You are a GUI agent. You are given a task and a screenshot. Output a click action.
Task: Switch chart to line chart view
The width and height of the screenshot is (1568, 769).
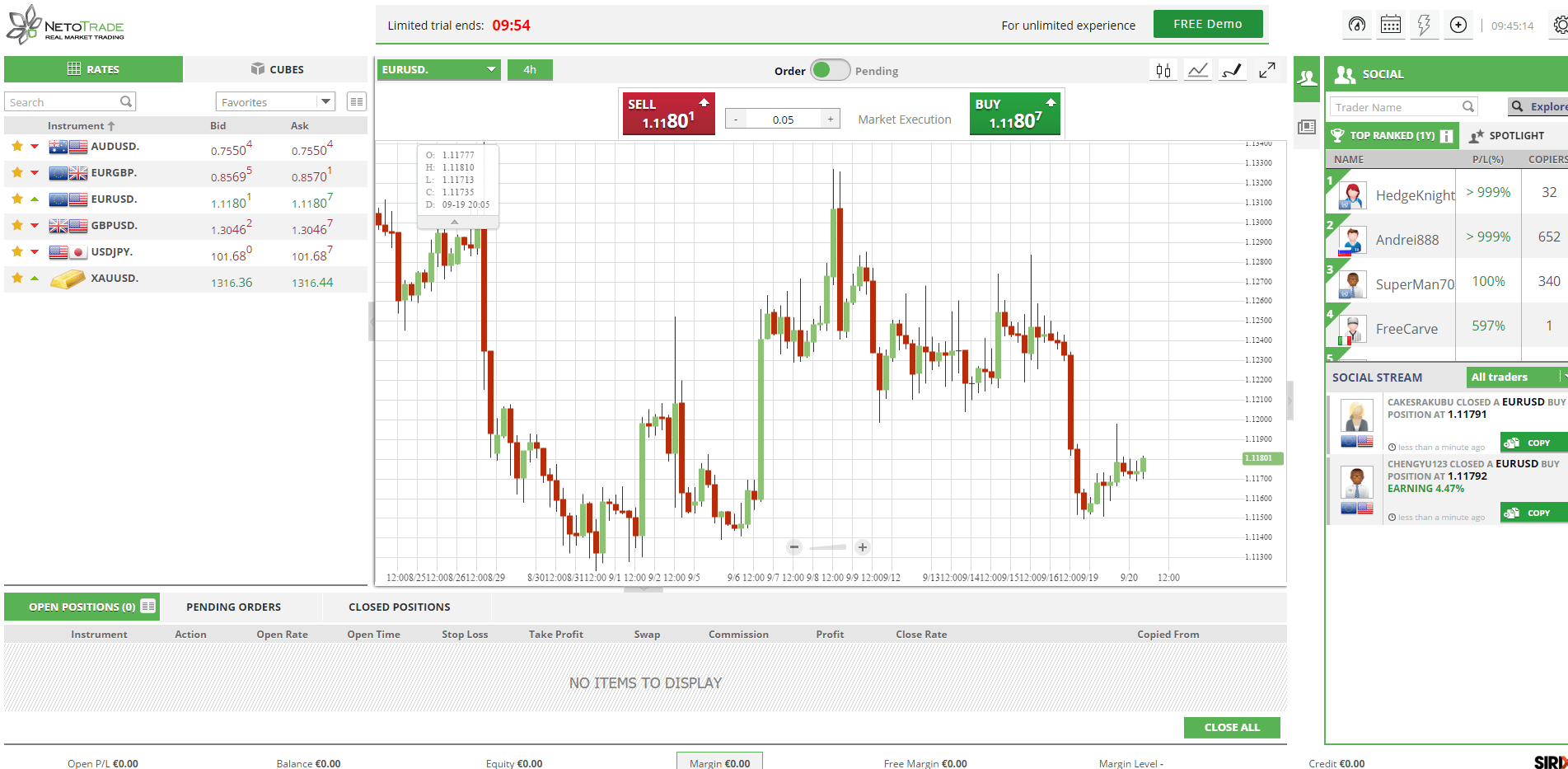[x=1197, y=70]
